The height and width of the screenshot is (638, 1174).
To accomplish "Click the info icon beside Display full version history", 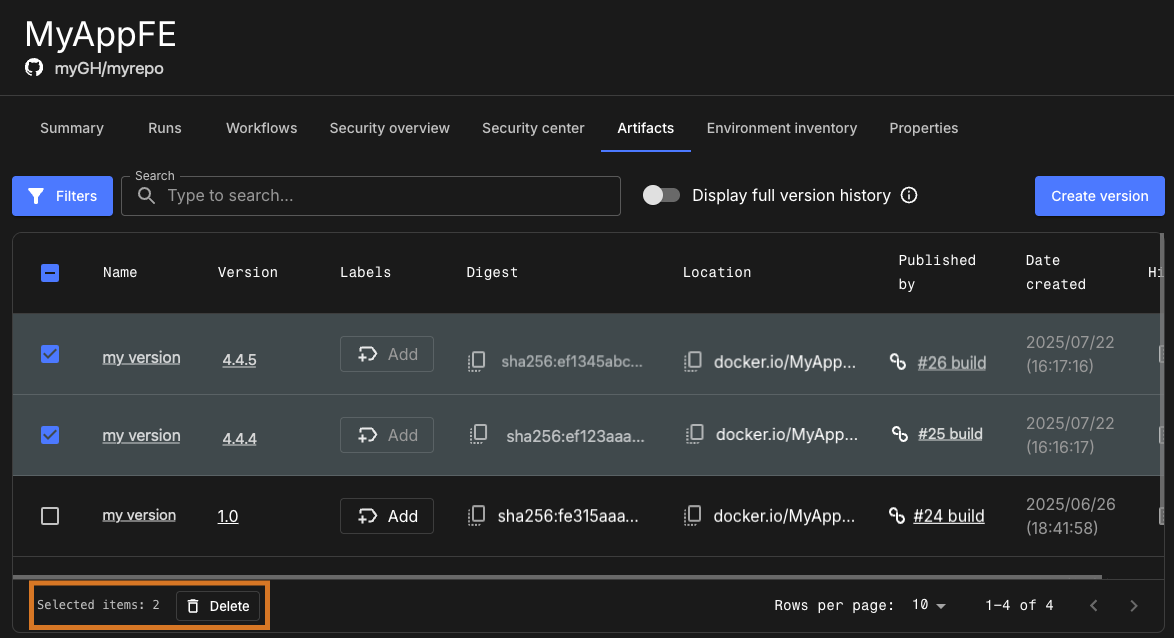I will [908, 195].
